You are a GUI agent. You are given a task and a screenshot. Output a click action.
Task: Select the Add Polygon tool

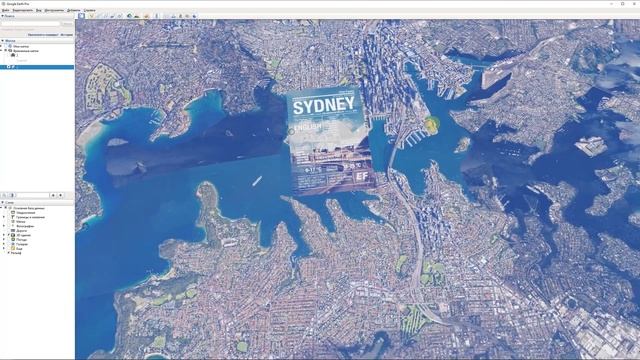click(98, 16)
